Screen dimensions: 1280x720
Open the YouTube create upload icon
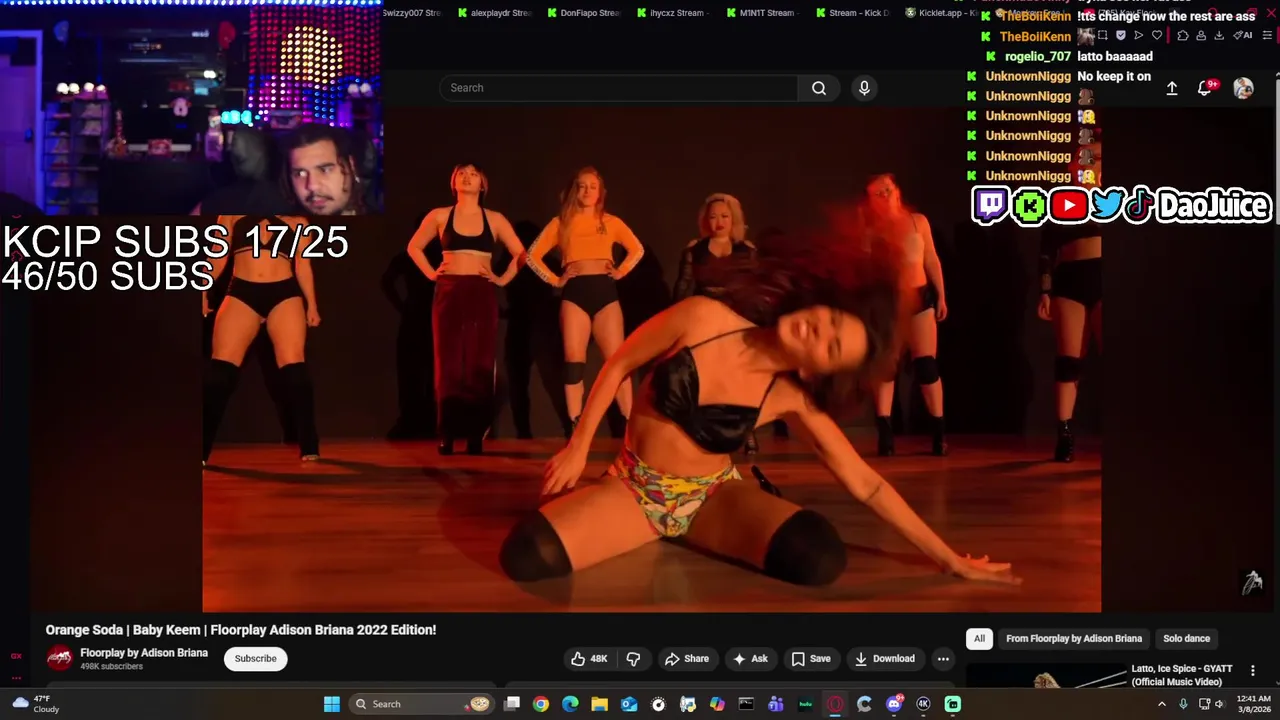point(1172,88)
